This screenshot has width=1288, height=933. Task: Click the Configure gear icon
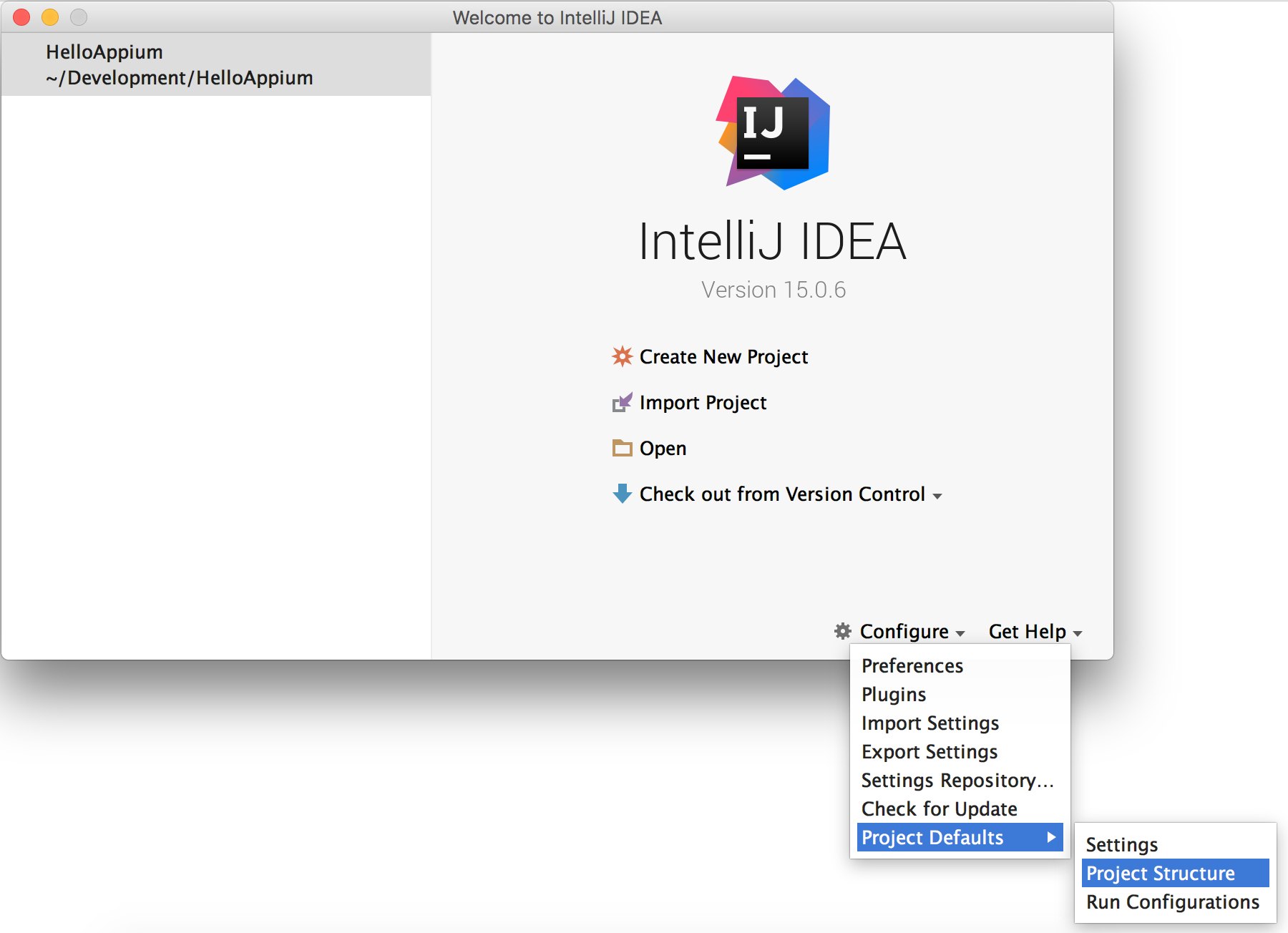point(843,631)
